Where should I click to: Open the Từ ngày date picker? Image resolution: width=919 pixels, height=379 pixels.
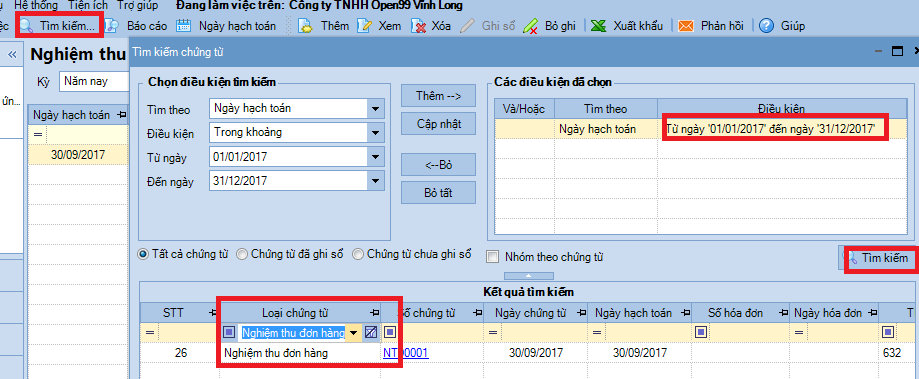tap(375, 157)
